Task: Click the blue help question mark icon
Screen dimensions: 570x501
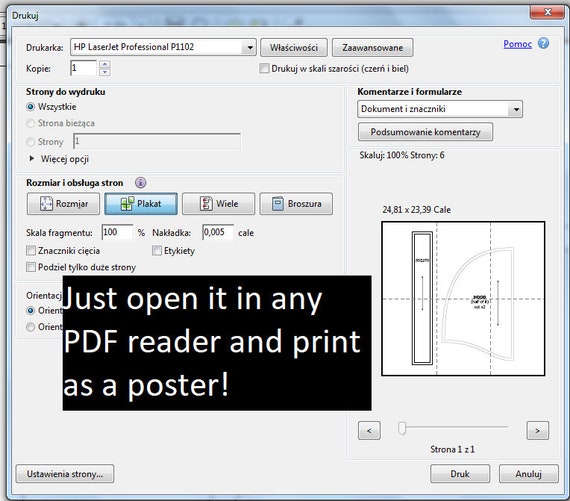Action: click(x=543, y=43)
